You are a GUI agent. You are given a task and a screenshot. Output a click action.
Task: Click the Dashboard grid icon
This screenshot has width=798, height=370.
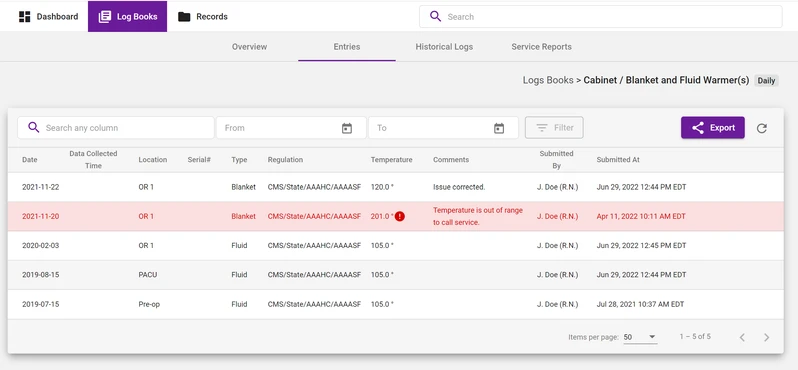[24, 16]
